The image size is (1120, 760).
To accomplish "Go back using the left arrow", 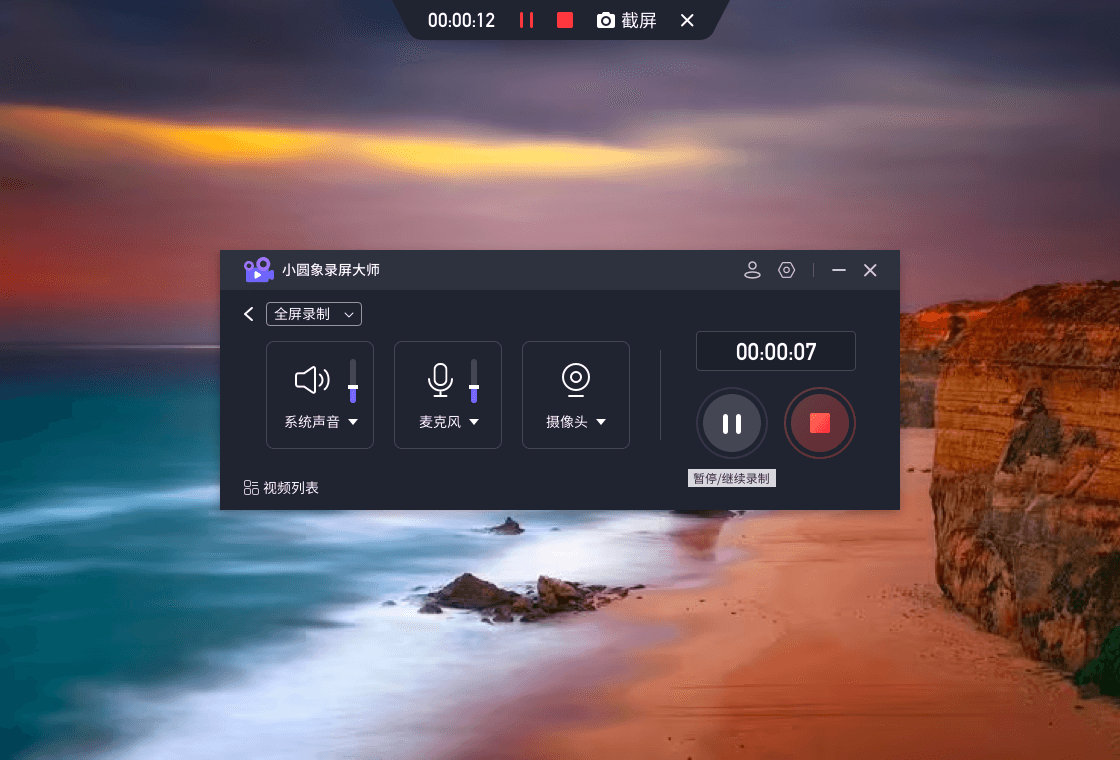I will (x=249, y=314).
